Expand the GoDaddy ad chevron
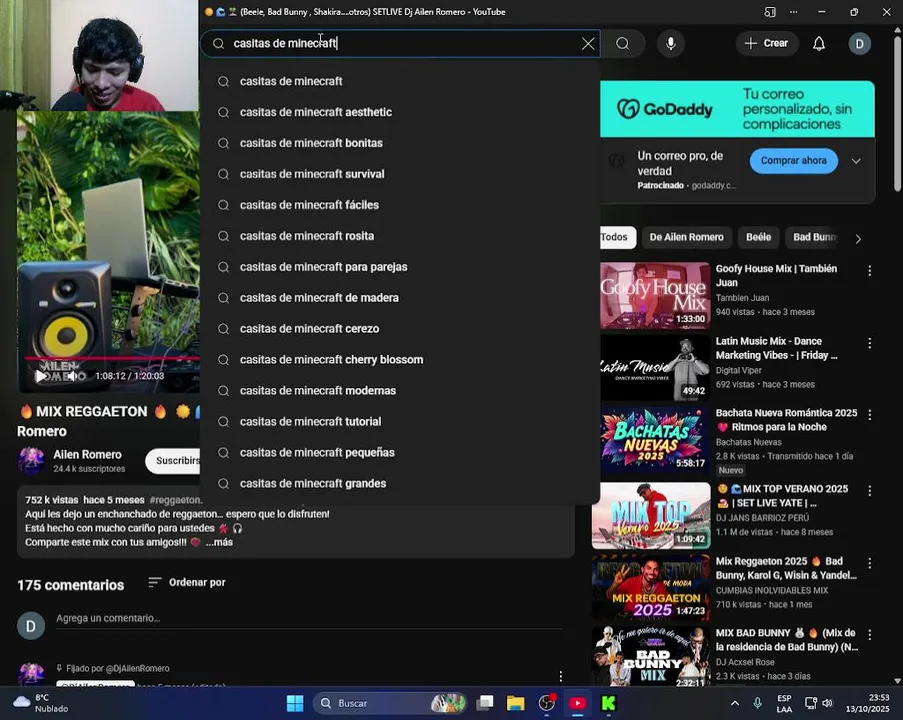 click(x=856, y=161)
